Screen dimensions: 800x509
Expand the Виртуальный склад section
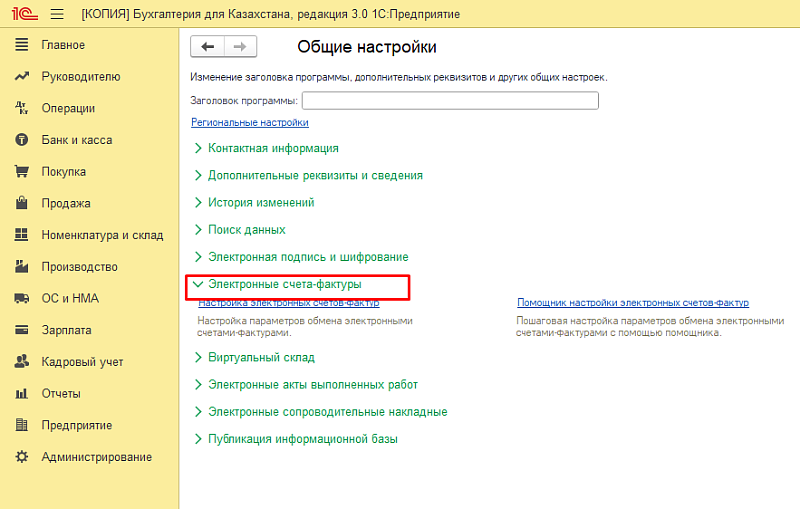[260, 357]
